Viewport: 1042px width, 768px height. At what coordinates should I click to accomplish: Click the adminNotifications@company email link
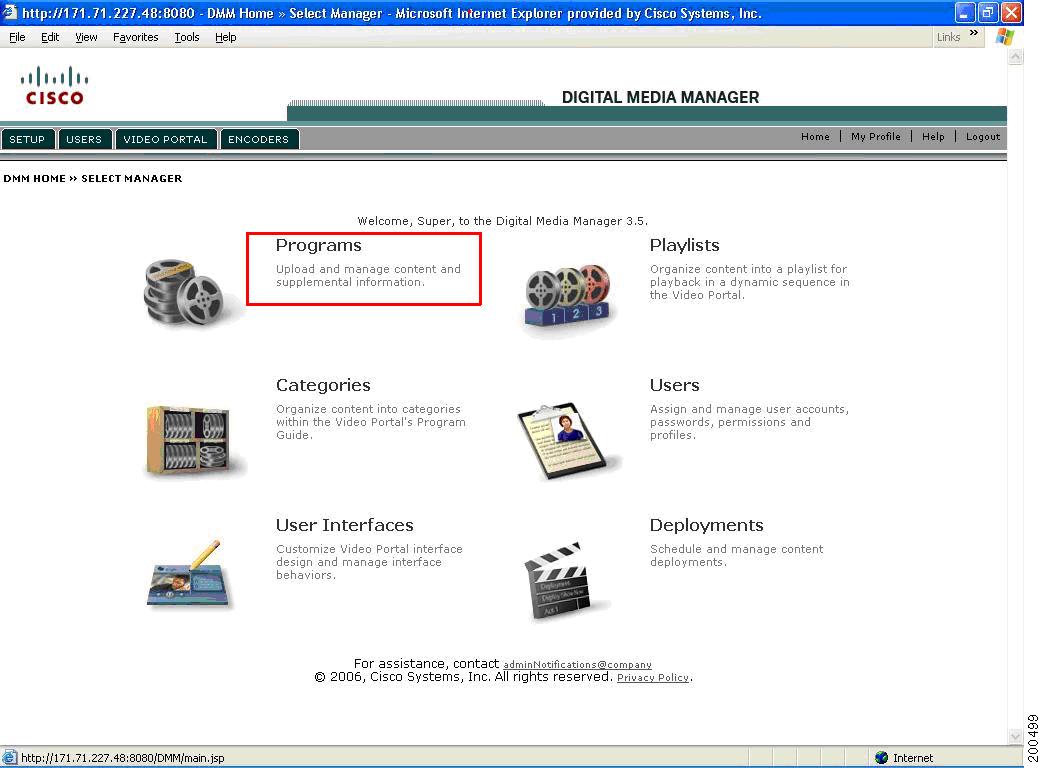(577, 663)
